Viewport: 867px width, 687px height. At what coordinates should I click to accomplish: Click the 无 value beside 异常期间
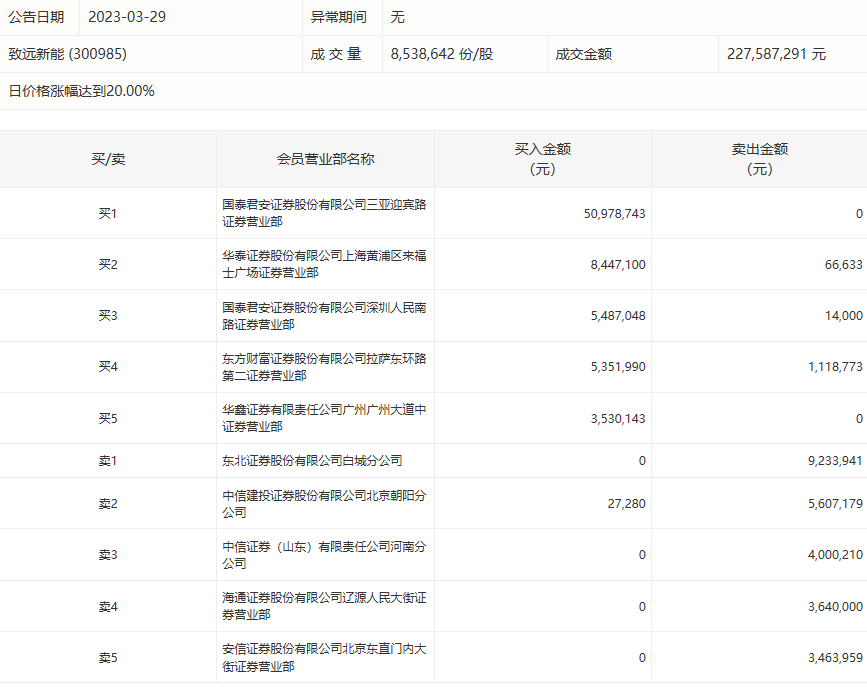pyautogui.click(x=398, y=17)
